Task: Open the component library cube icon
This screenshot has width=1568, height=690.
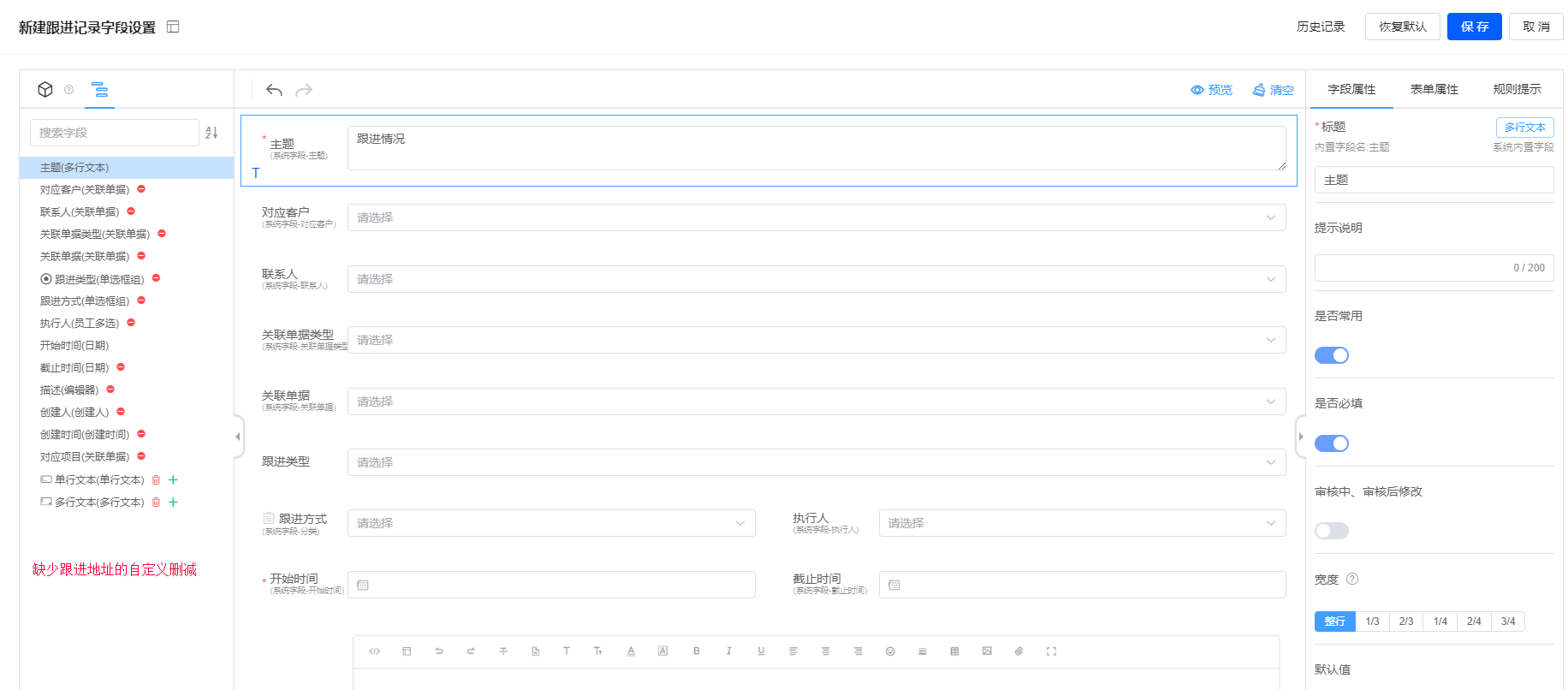Action: click(45, 89)
